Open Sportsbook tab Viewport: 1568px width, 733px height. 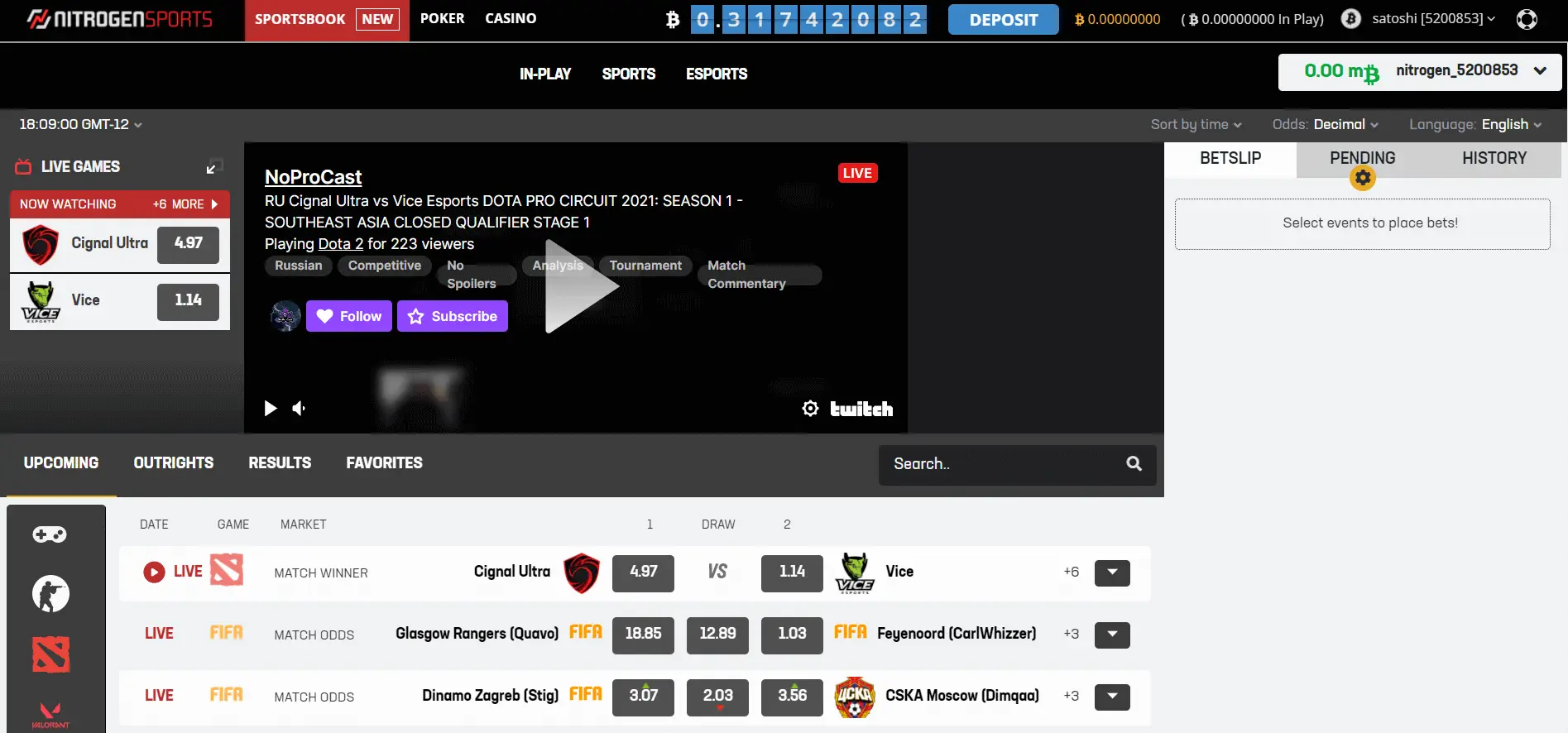327,21
